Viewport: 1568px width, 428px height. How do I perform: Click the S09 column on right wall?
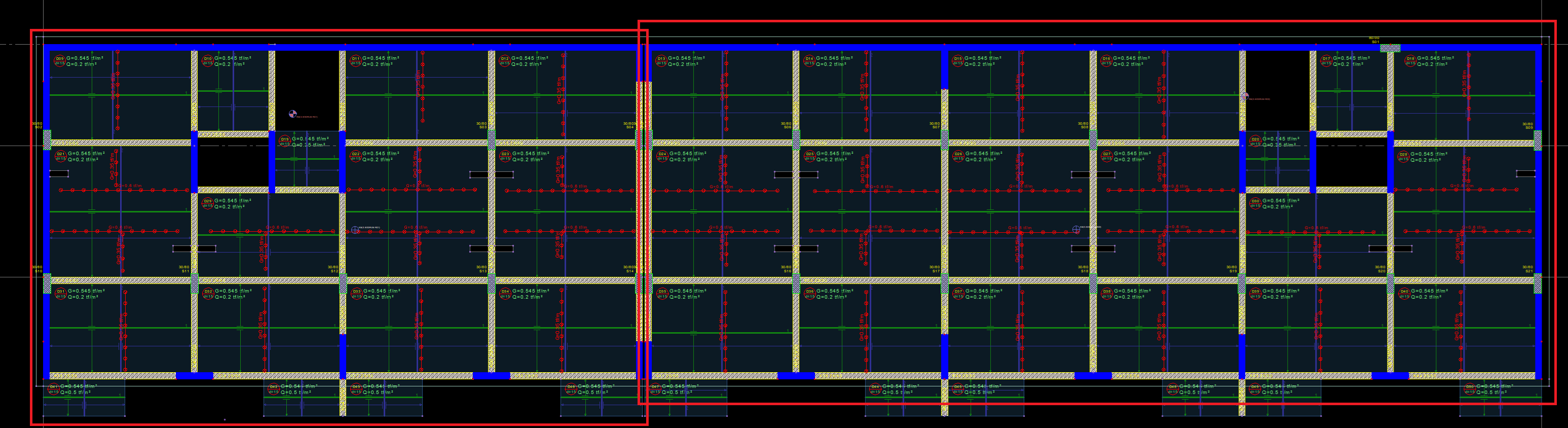pos(1537,139)
